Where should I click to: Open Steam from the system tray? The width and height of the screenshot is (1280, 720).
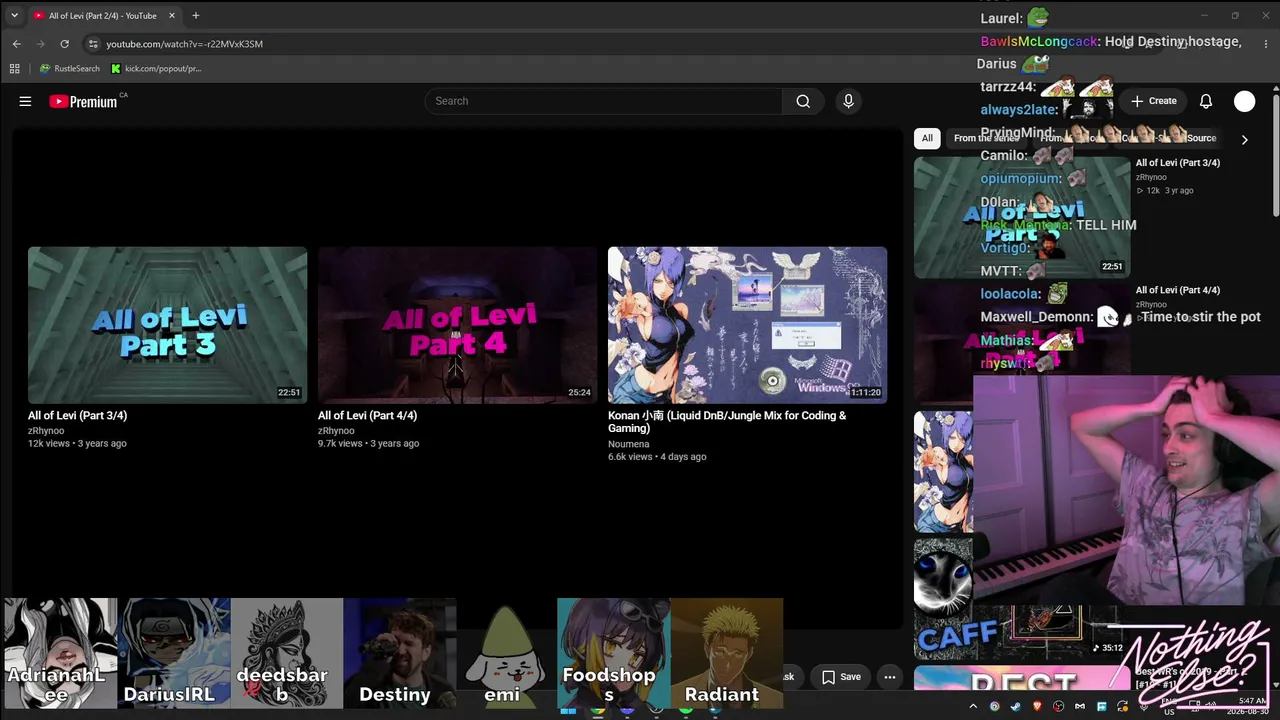point(1016,706)
